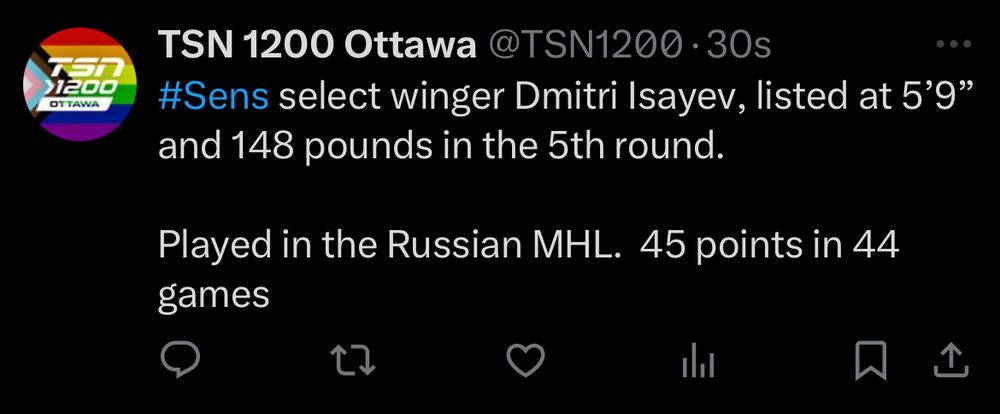This screenshot has width=1000, height=414.
Task: Click the word "games" on the last line
Action: (213, 296)
